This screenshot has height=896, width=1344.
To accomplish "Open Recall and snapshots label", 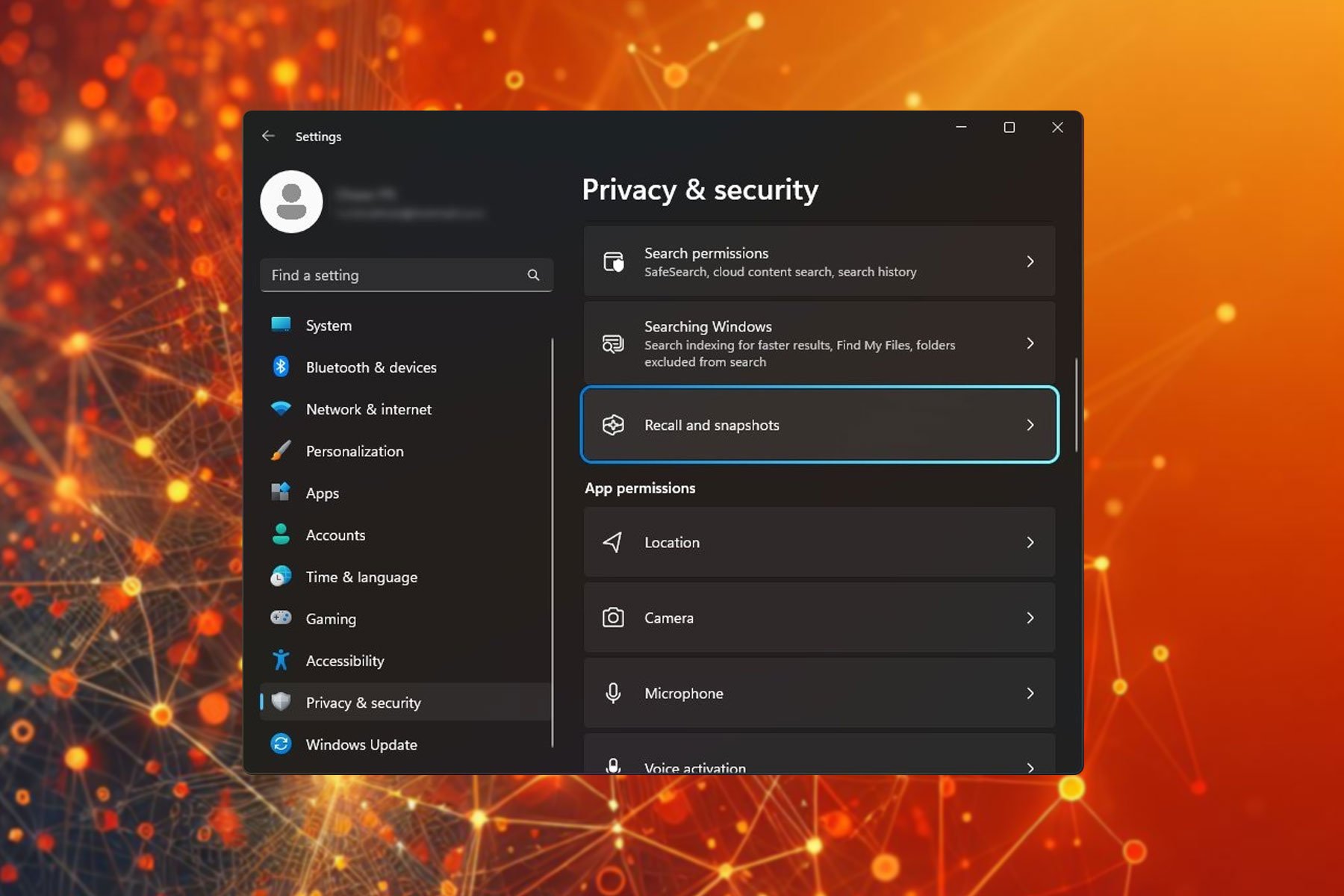I will pyautogui.click(x=712, y=425).
